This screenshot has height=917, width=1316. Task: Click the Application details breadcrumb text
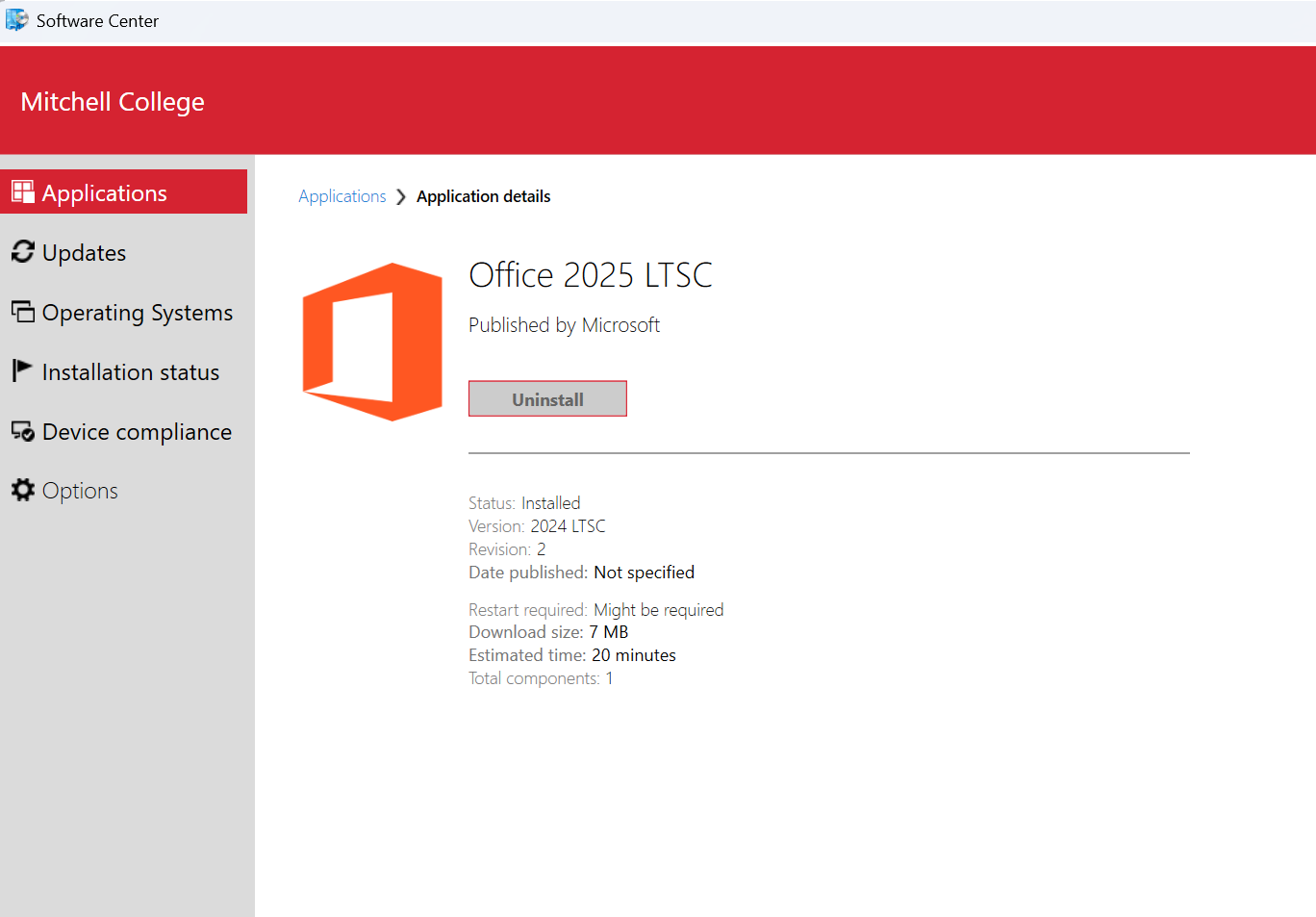pyautogui.click(x=483, y=196)
